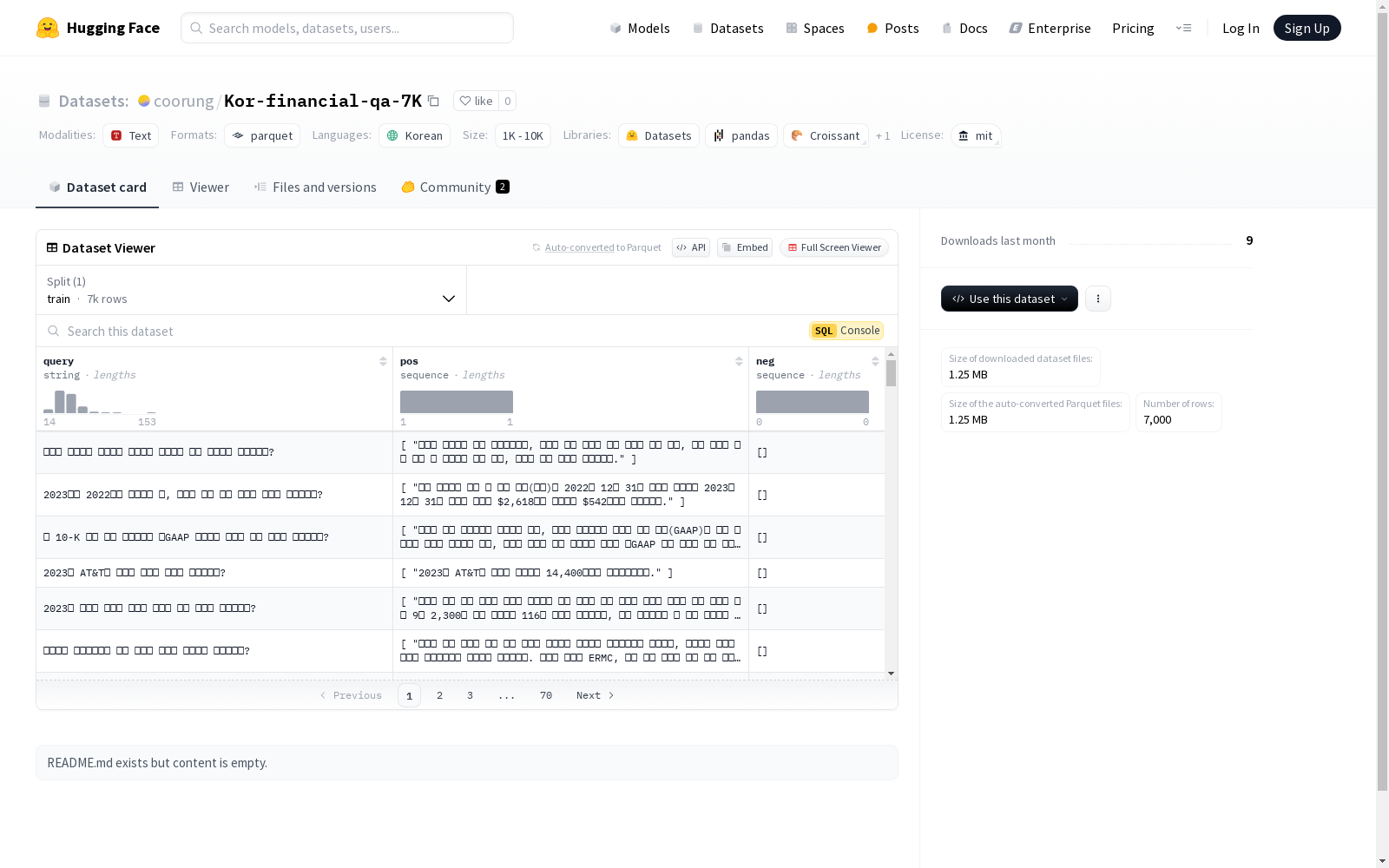
Task: Open the Full Screen Viewer
Action: [833, 247]
